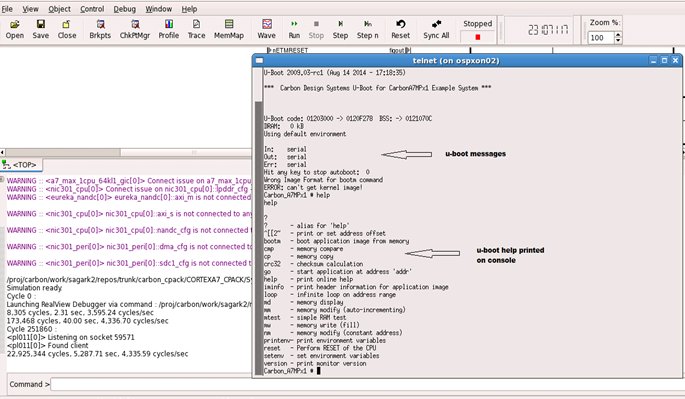The width and height of the screenshot is (685, 399).
Task: Click the Save toolbar icon
Action: 40,30
